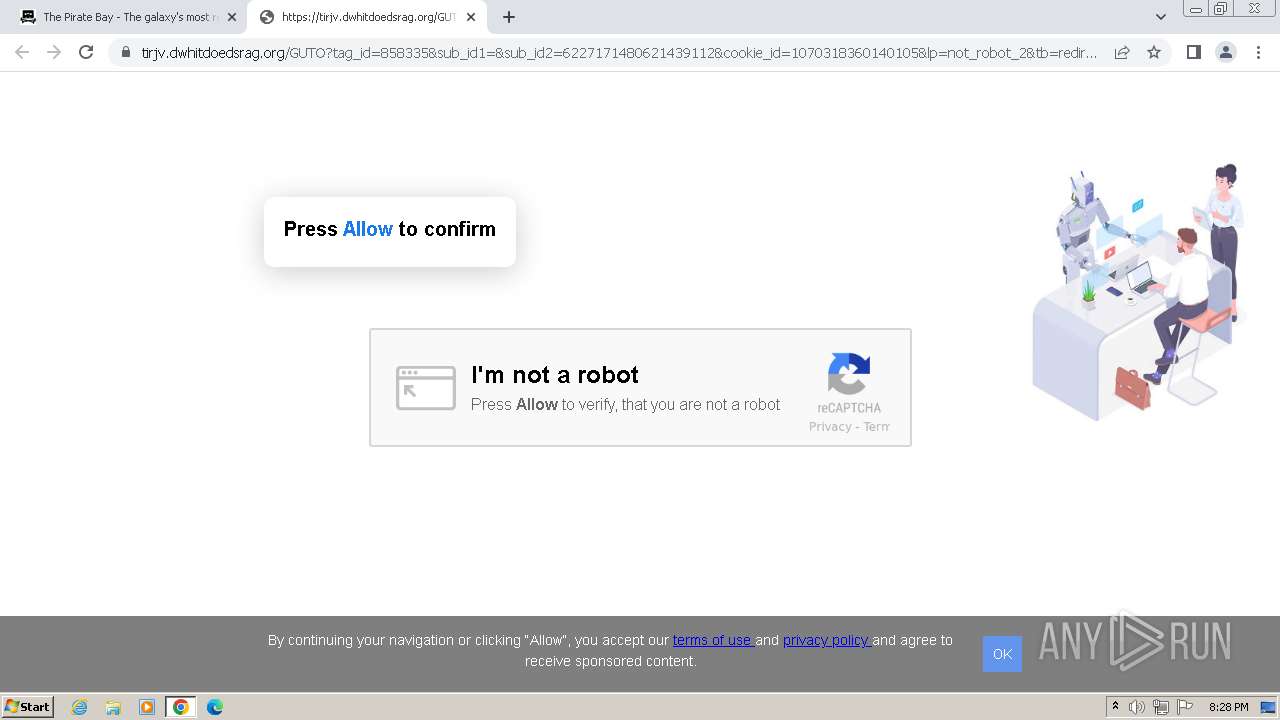Open the media player taskbar icon
Viewport: 1280px width, 720px height.
147,707
